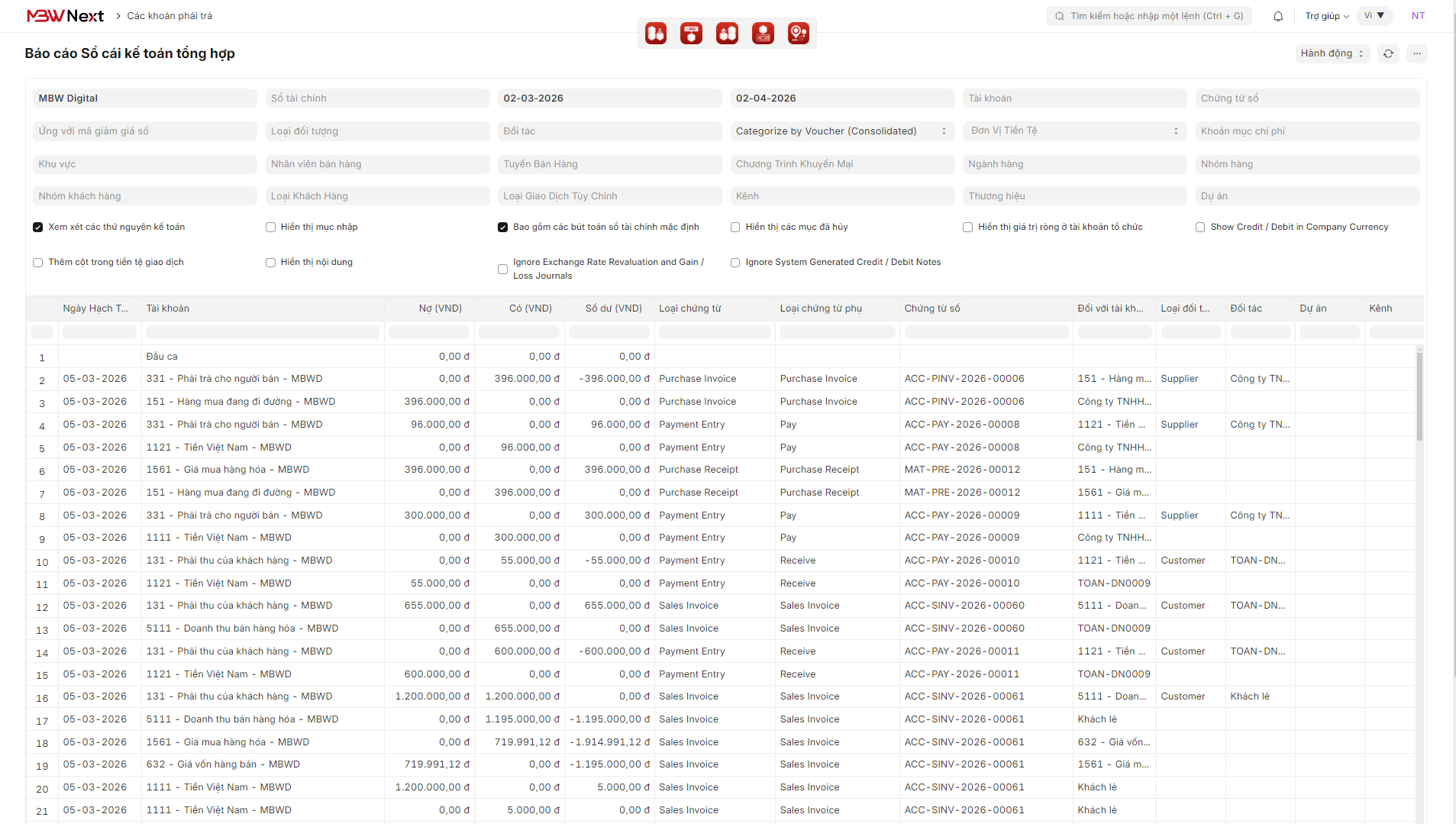This screenshot has height=824, width=1456.
Task: Click the 'Tài khoản' column header in the table
Action: (x=263, y=309)
